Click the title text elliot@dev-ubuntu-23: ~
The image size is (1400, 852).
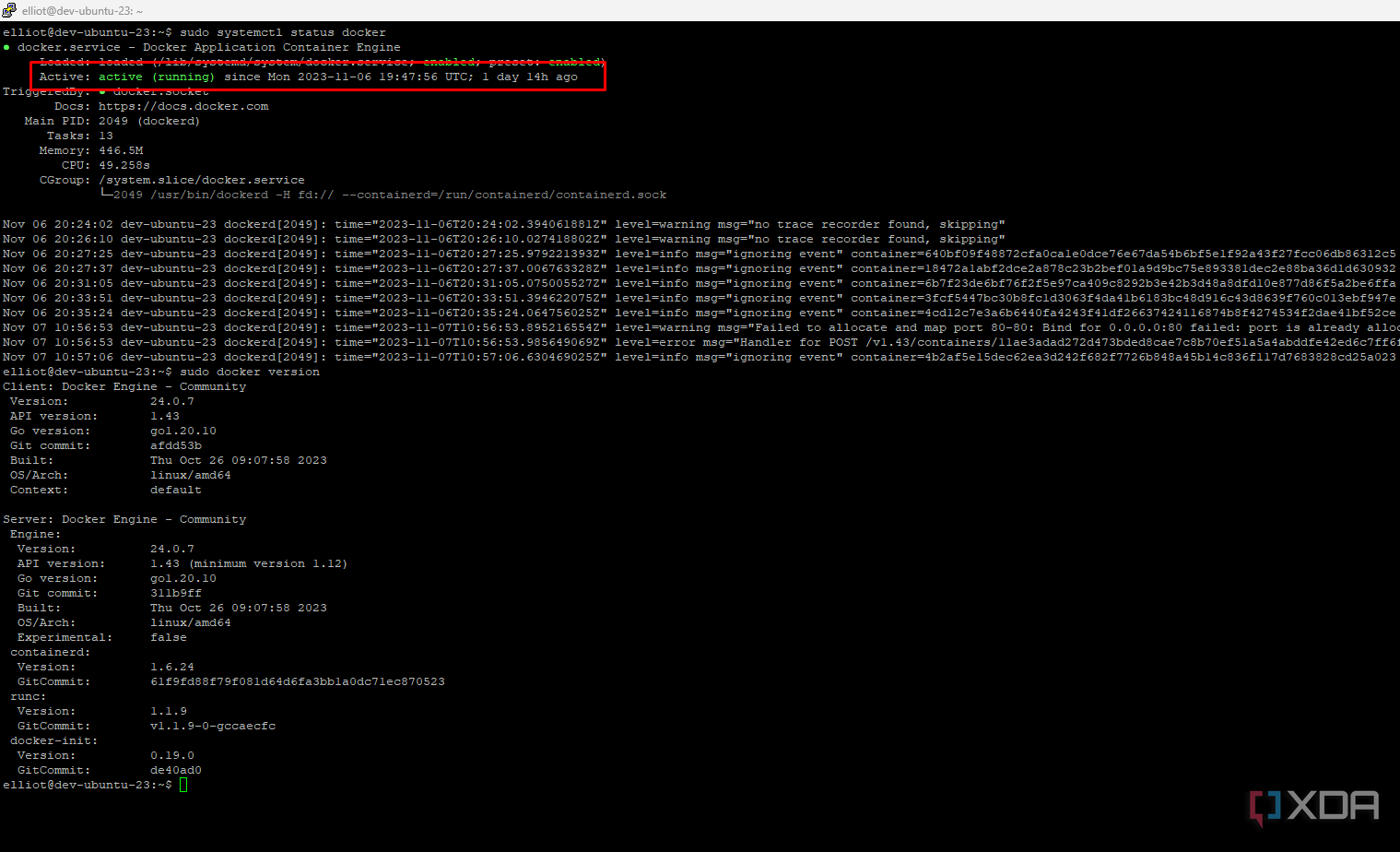(x=82, y=11)
